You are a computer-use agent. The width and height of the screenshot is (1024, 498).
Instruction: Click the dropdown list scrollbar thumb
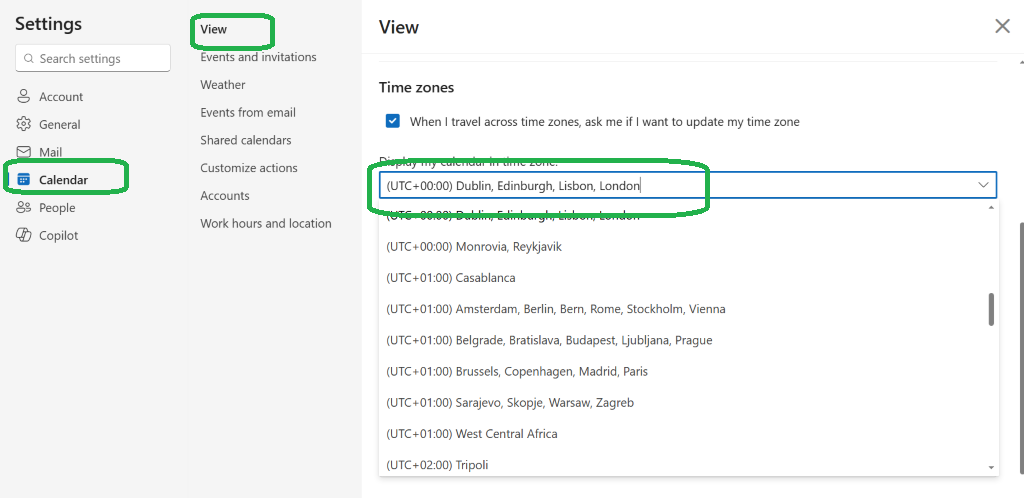coord(991,309)
